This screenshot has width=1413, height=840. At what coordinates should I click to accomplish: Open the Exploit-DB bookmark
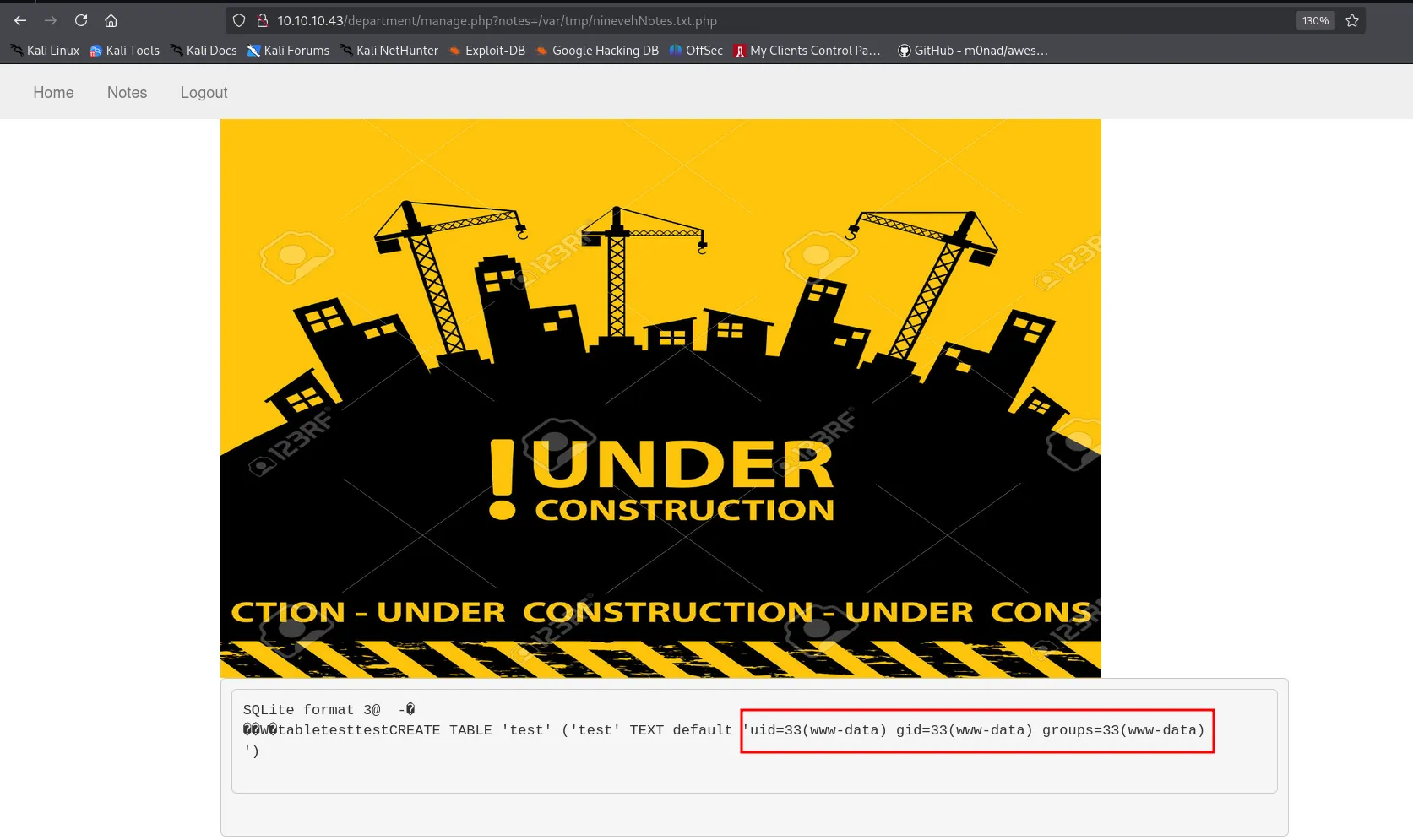(x=487, y=51)
